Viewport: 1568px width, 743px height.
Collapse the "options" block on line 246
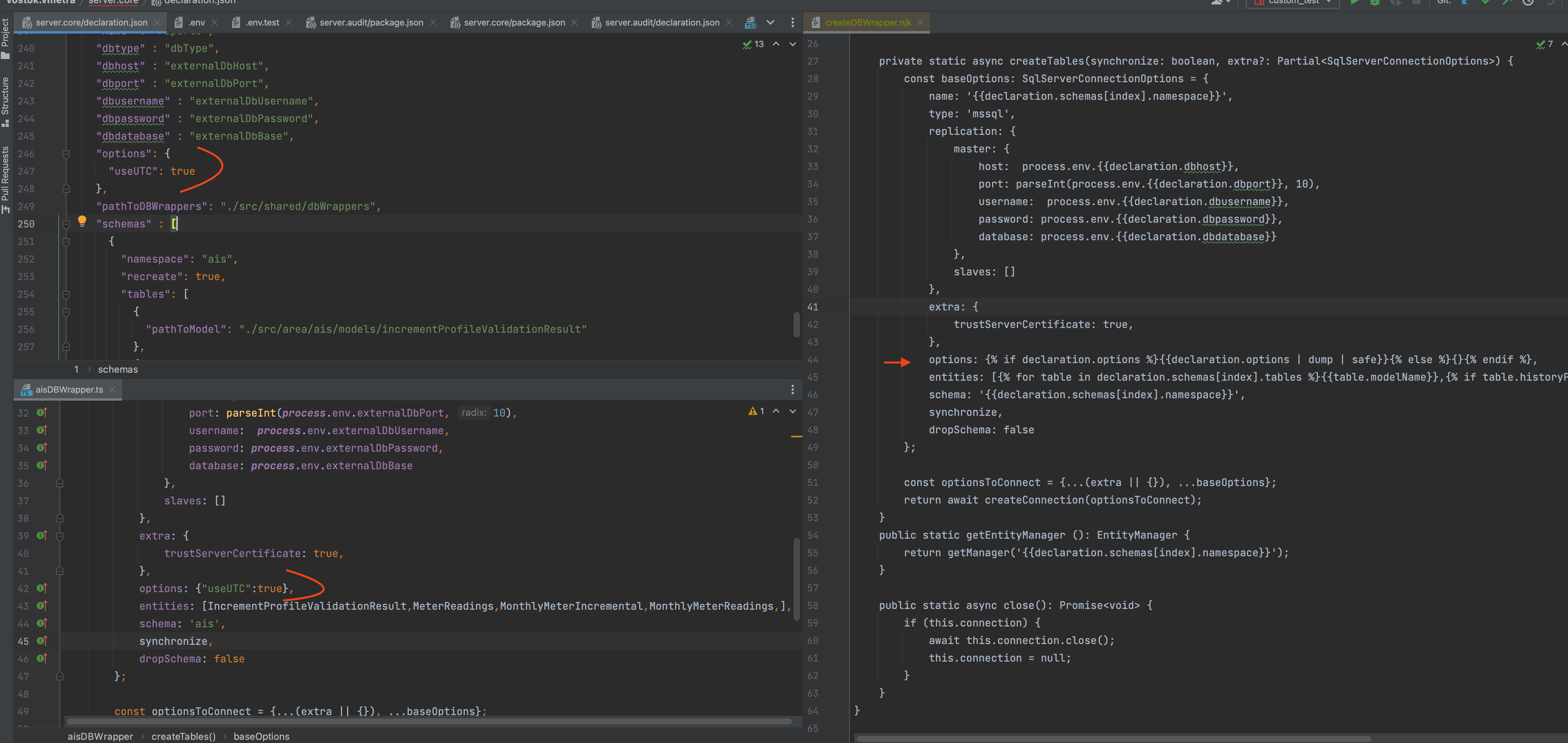coord(66,154)
